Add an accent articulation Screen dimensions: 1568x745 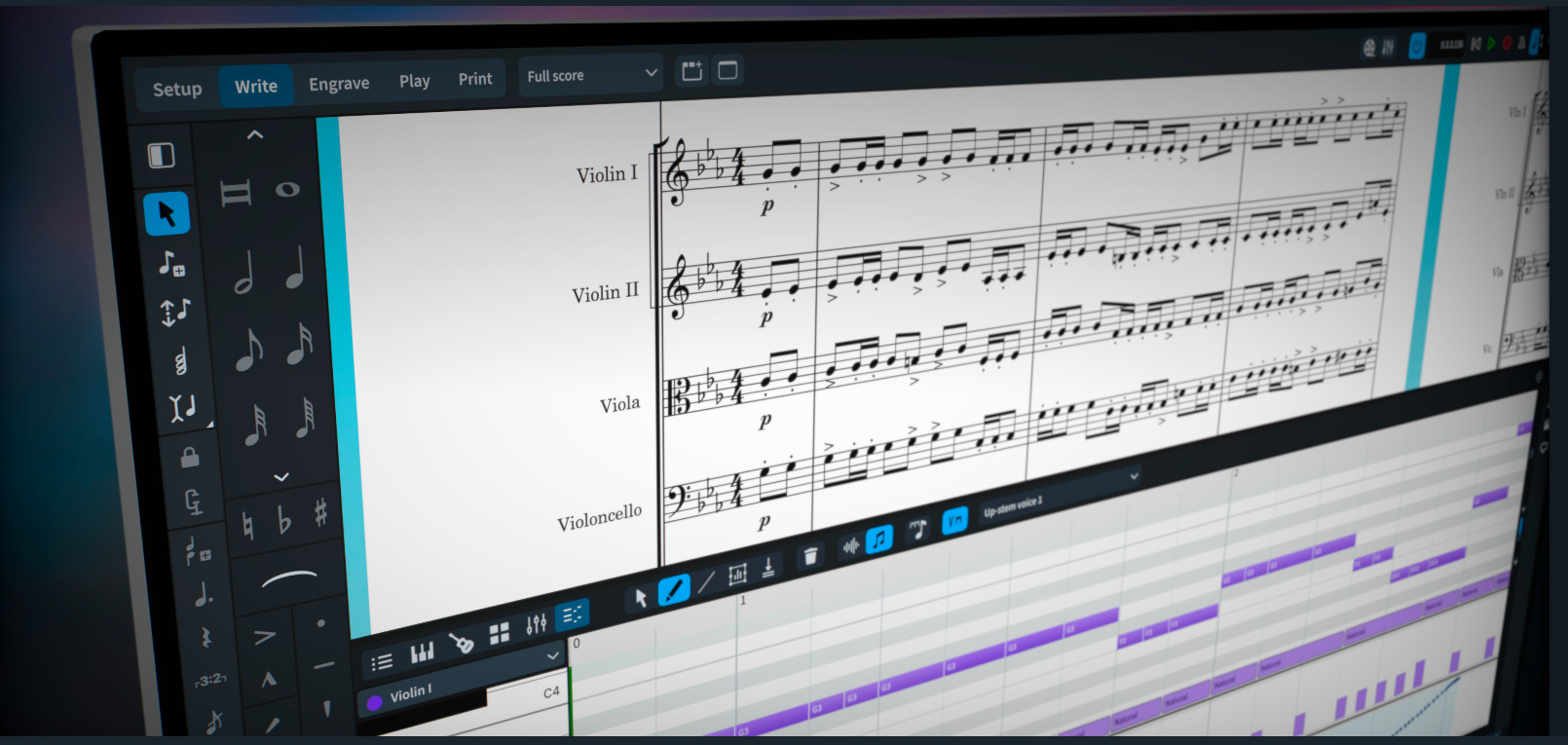264,638
